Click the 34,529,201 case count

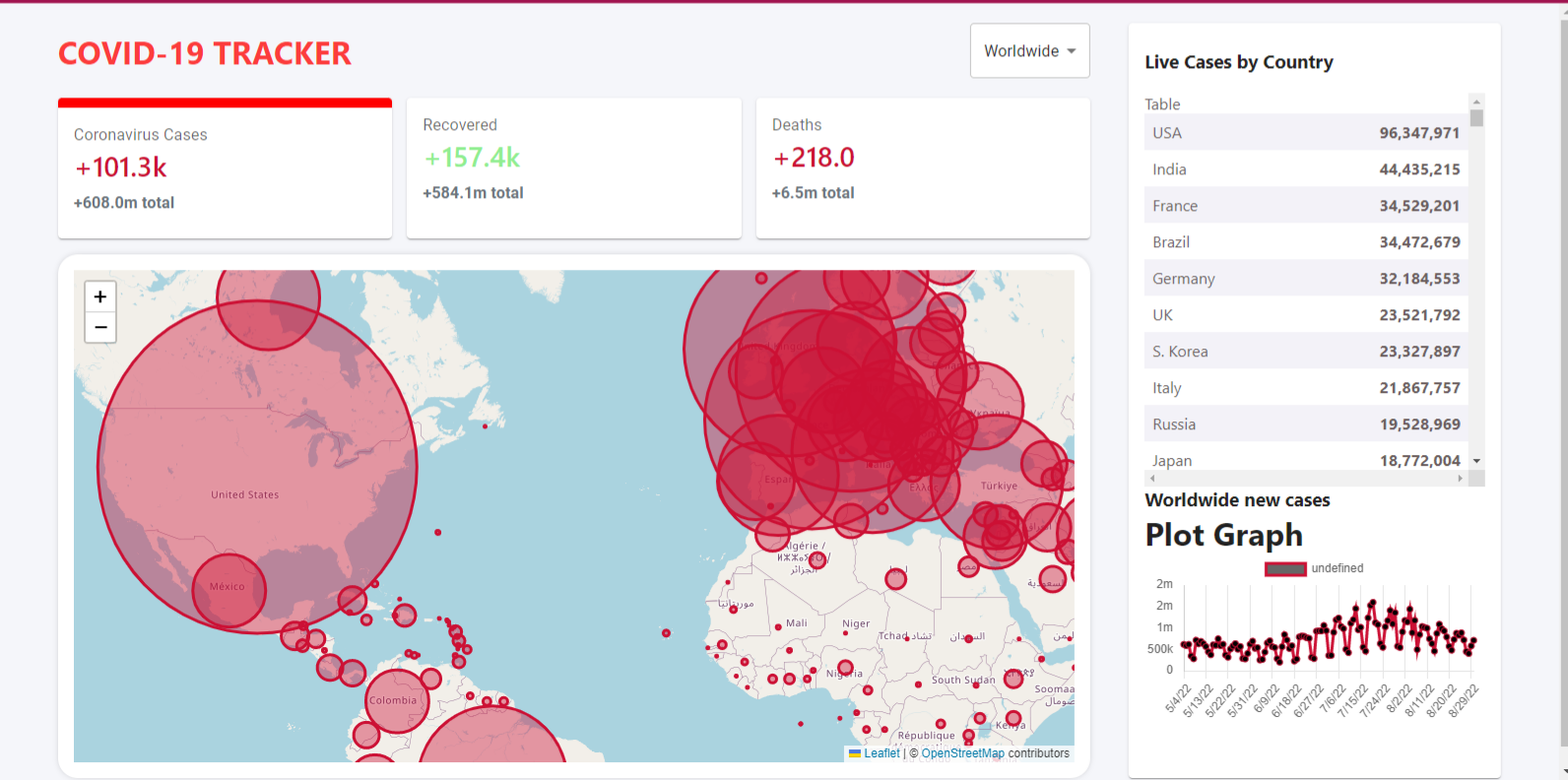point(1419,206)
